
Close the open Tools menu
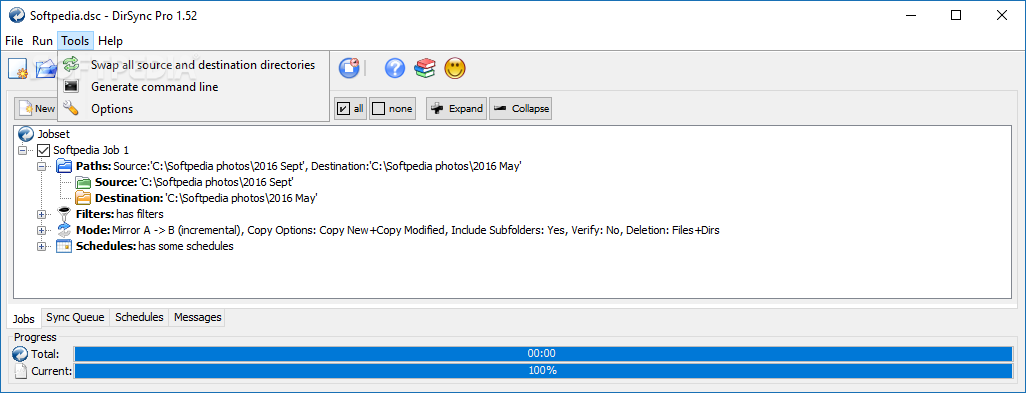75,41
